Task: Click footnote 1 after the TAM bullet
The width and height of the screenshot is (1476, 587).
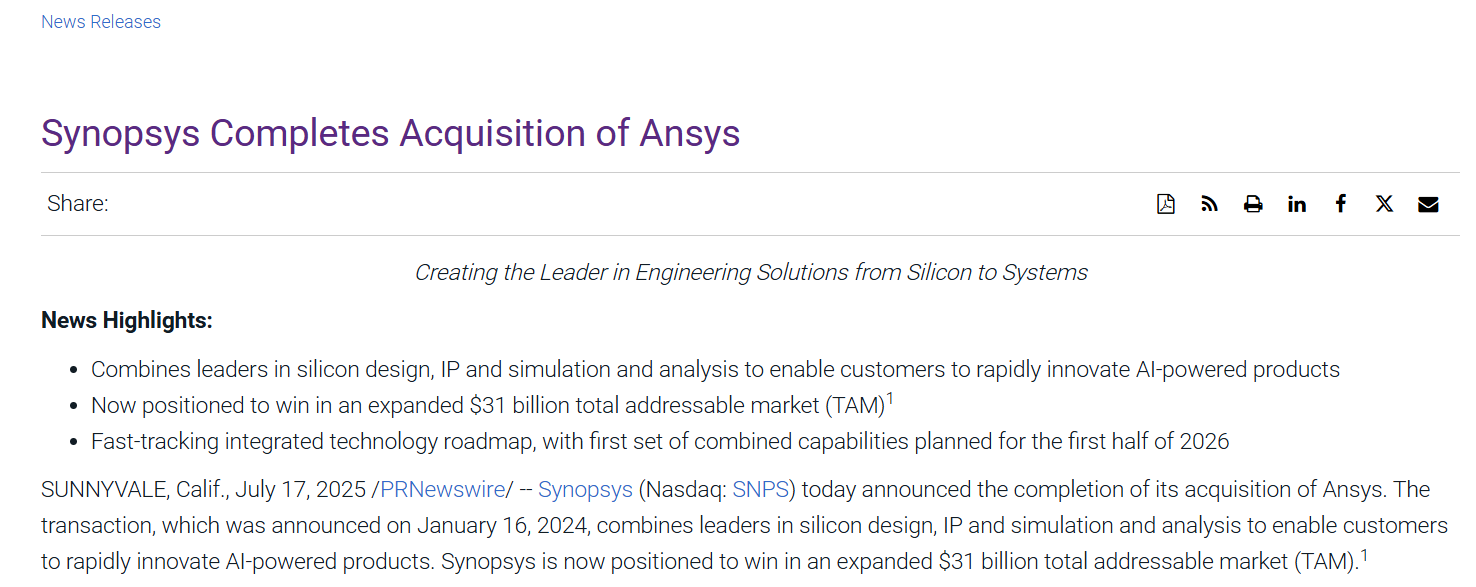Action: pyautogui.click(x=890, y=400)
